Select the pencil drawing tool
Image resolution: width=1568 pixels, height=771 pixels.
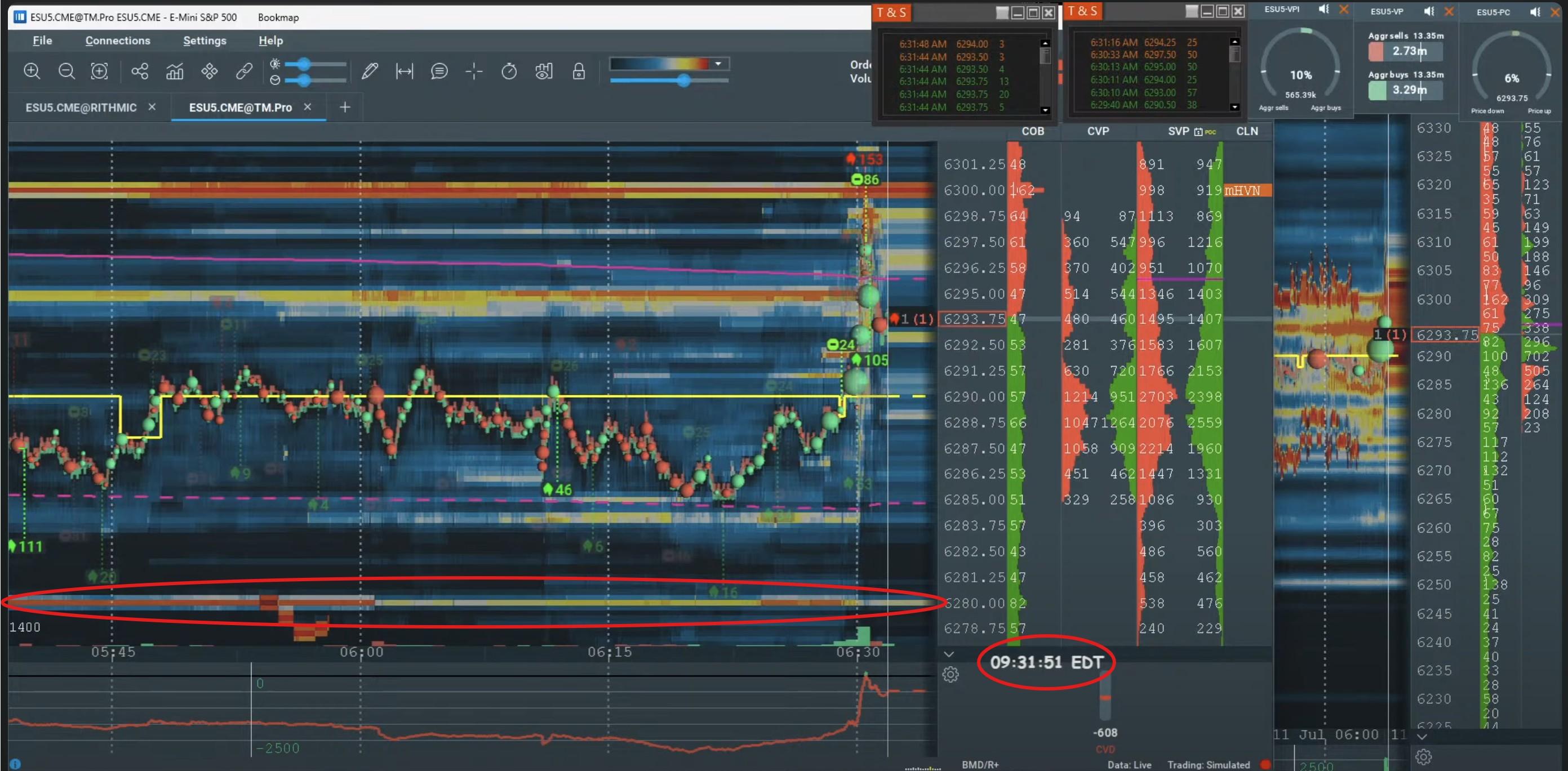pyautogui.click(x=370, y=71)
